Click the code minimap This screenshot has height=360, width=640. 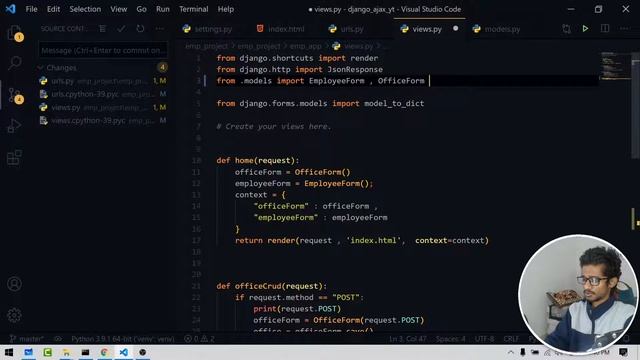click(615, 66)
